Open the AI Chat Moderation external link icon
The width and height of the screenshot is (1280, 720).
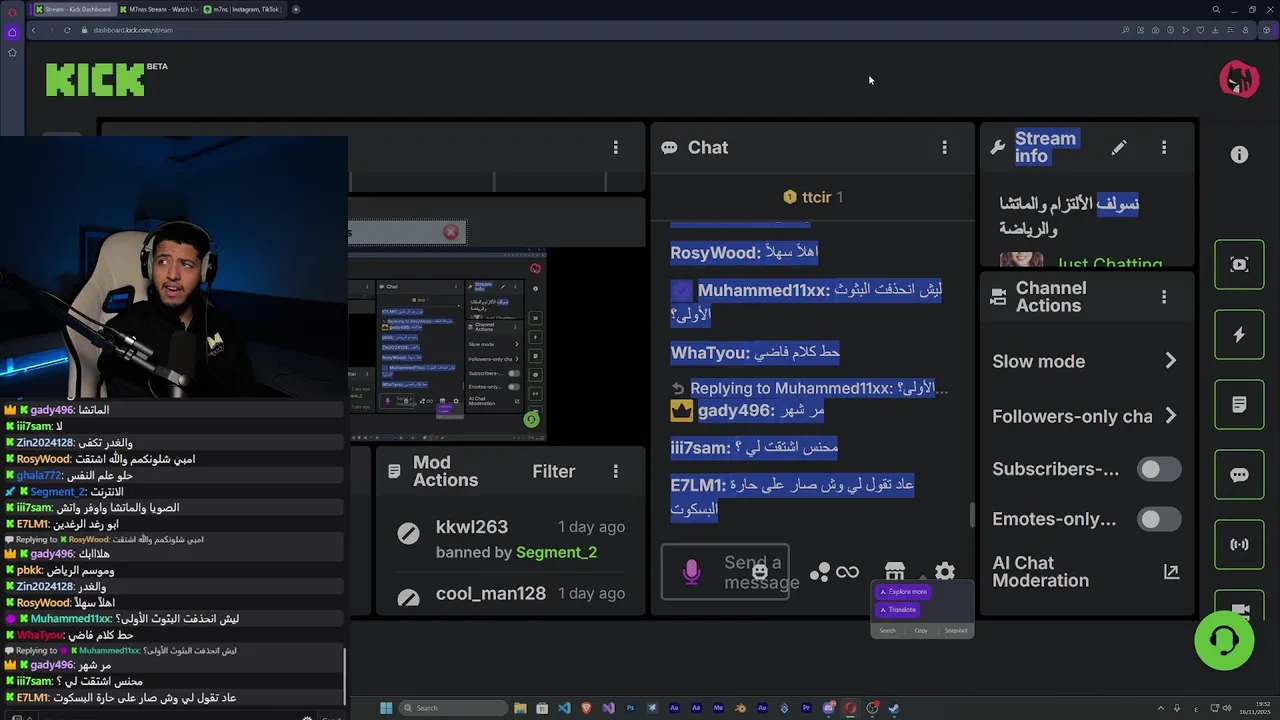(x=1171, y=572)
